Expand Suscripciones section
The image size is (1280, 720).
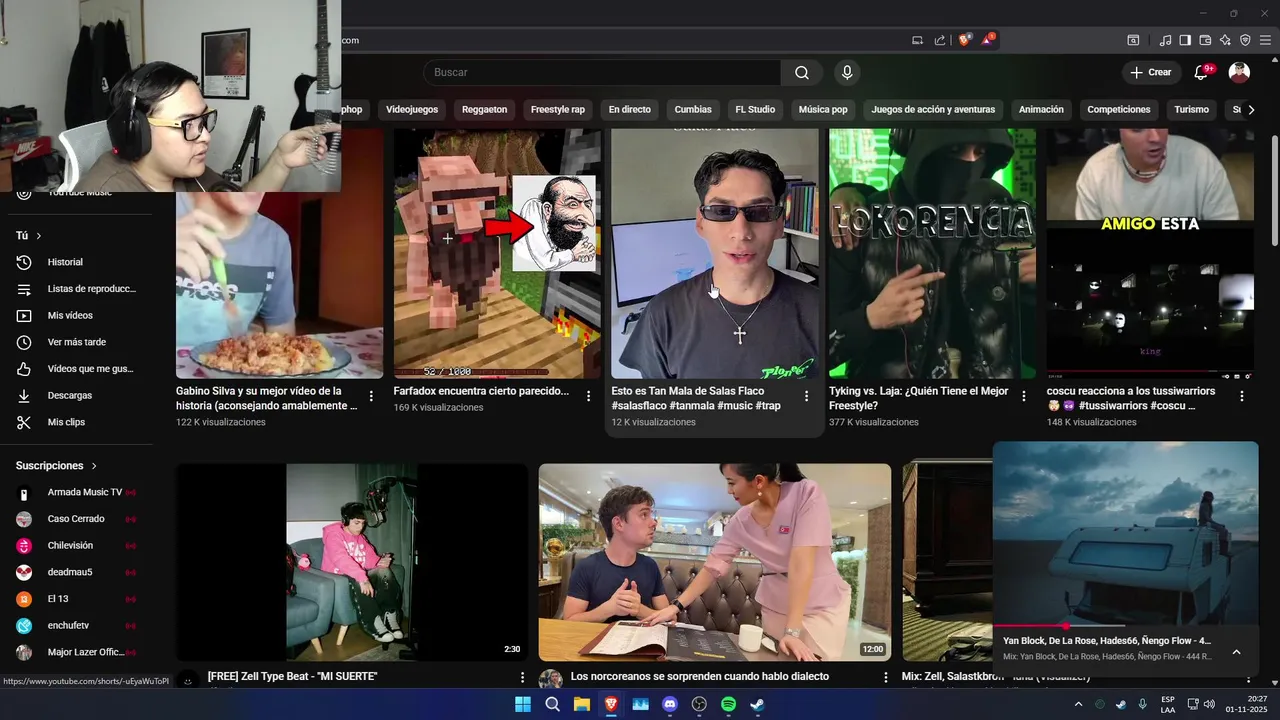pos(95,466)
